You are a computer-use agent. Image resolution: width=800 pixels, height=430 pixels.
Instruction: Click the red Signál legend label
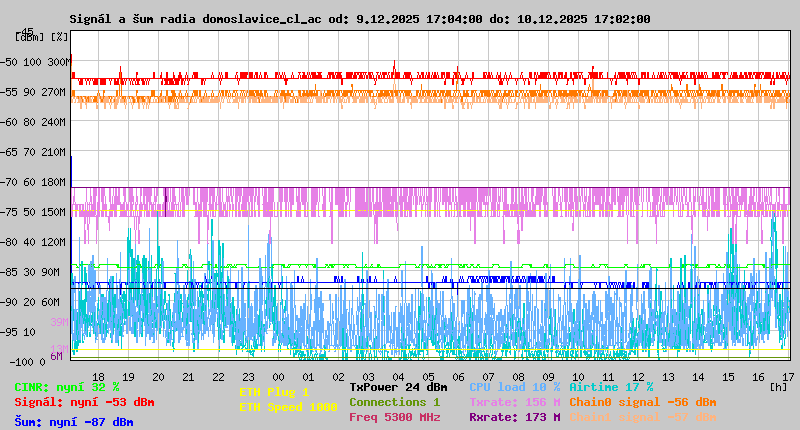point(84,402)
